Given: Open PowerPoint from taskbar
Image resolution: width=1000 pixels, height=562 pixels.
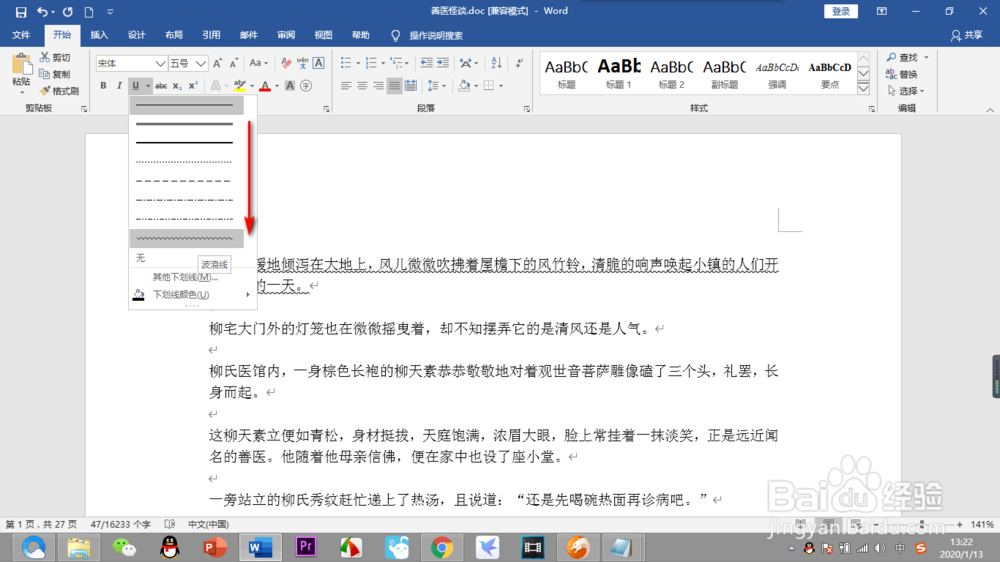Looking at the screenshot, I should 215,547.
